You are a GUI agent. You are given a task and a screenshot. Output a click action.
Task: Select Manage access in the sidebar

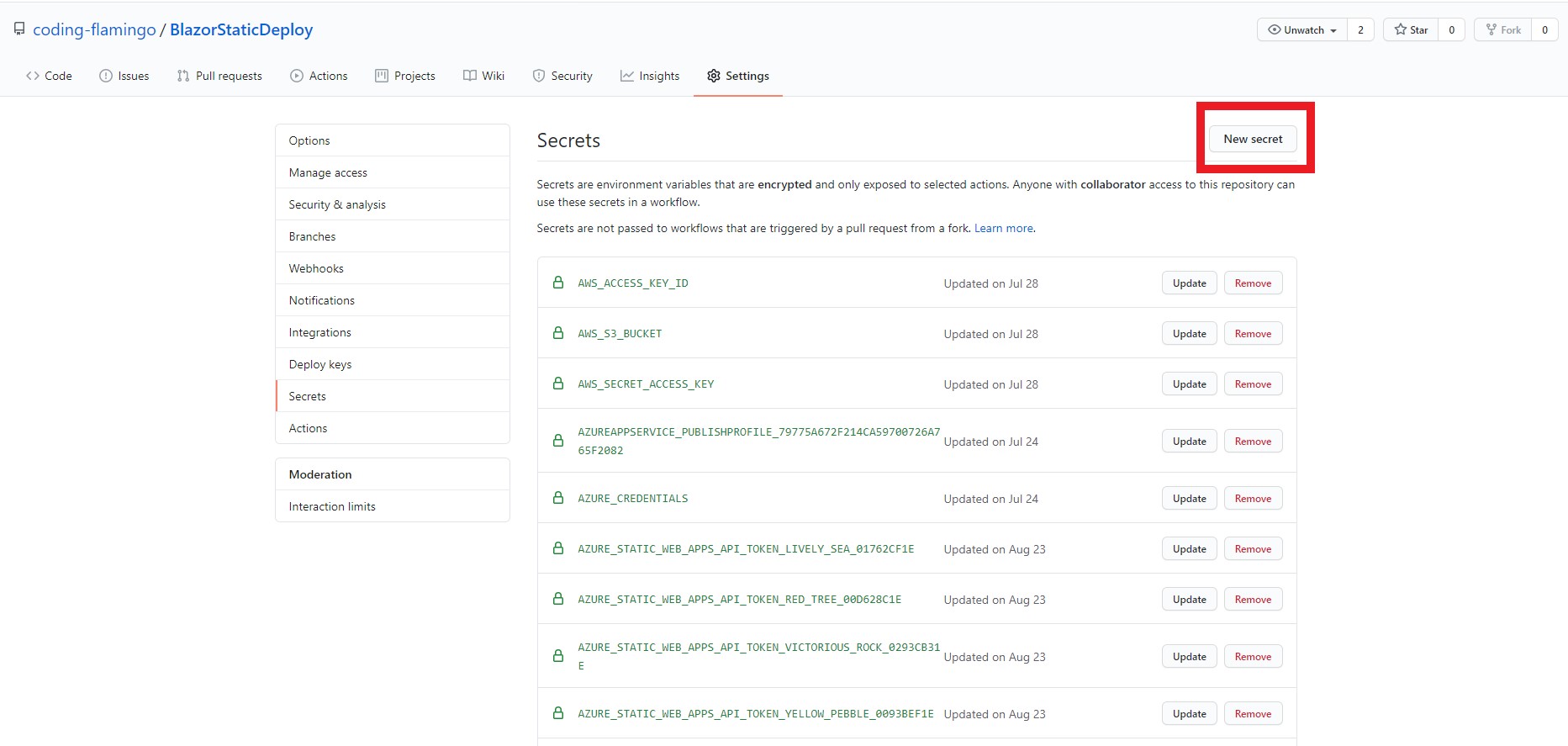click(x=393, y=172)
